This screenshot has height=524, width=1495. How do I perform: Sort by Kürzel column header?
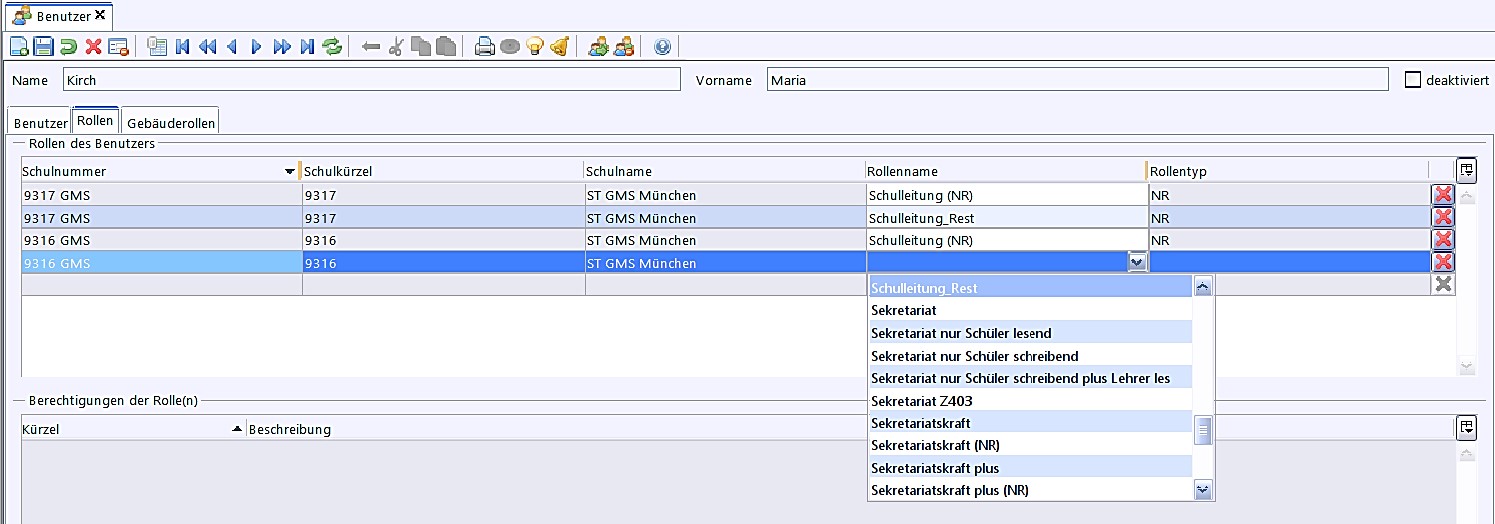coord(132,429)
